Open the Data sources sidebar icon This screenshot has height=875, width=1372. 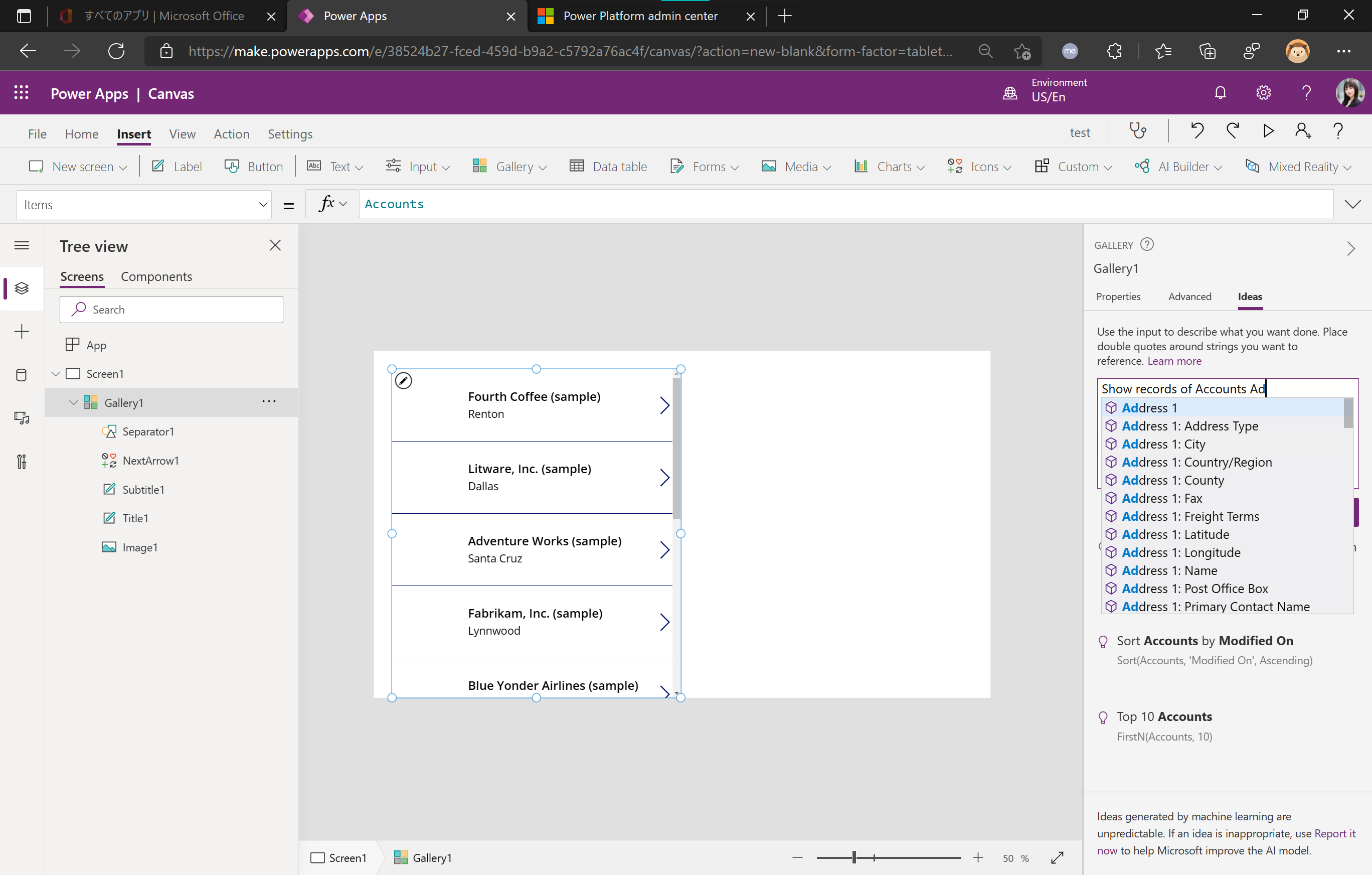click(x=21, y=374)
